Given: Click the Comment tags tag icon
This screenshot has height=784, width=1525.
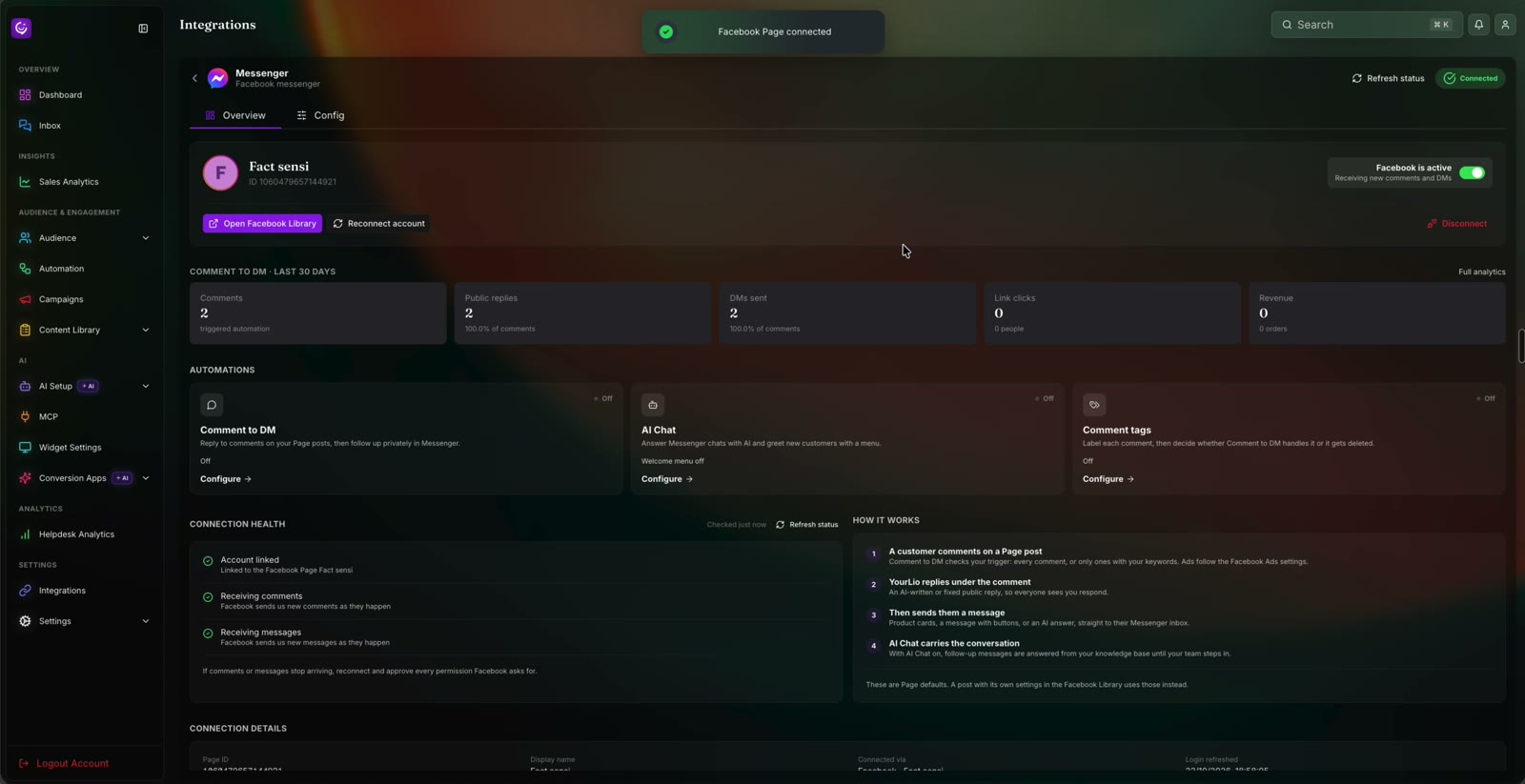Looking at the screenshot, I should click(x=1094, y=405).
